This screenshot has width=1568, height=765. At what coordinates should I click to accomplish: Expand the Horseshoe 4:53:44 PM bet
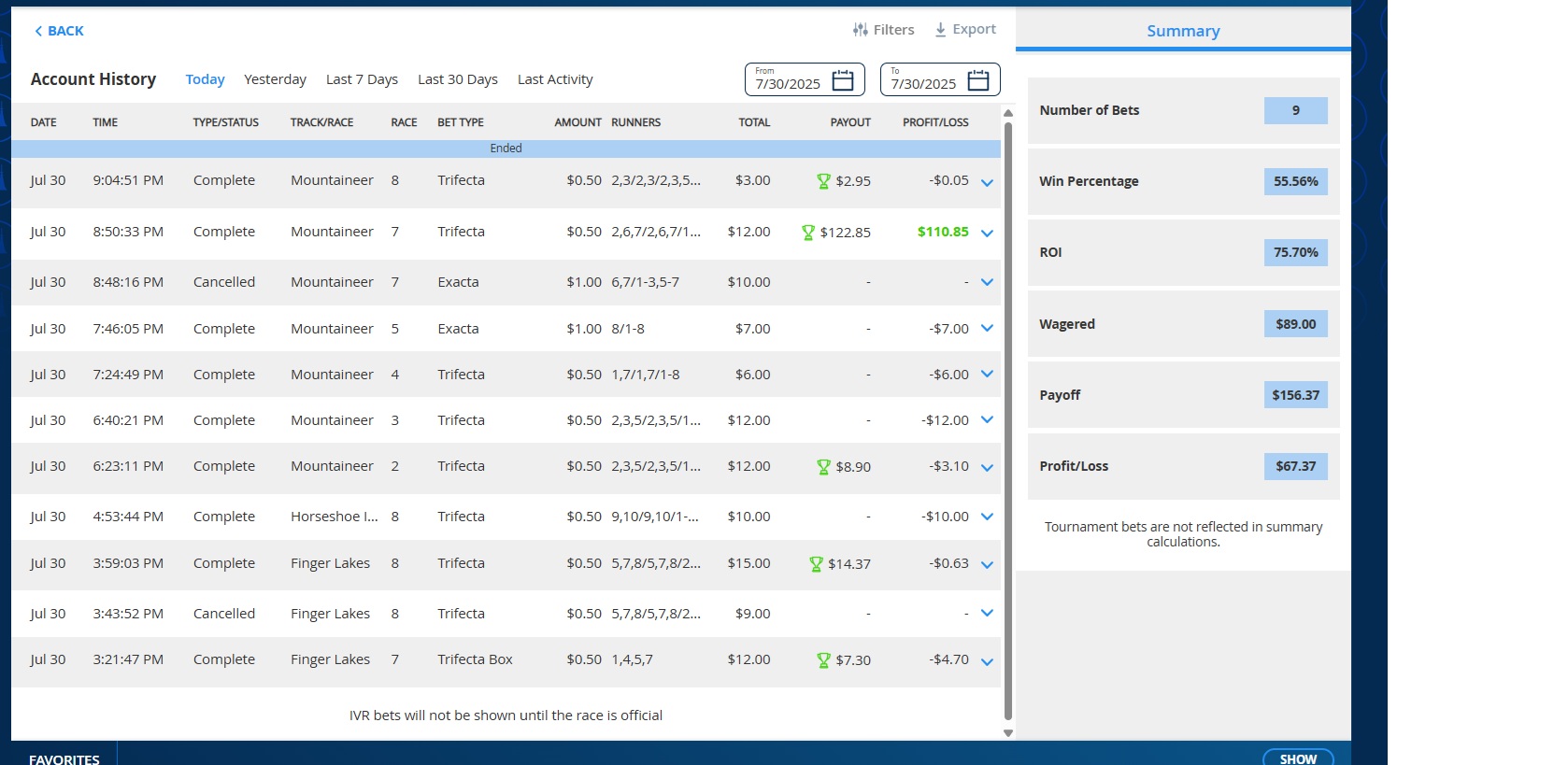pyautogui.click(x=987, y=517)
